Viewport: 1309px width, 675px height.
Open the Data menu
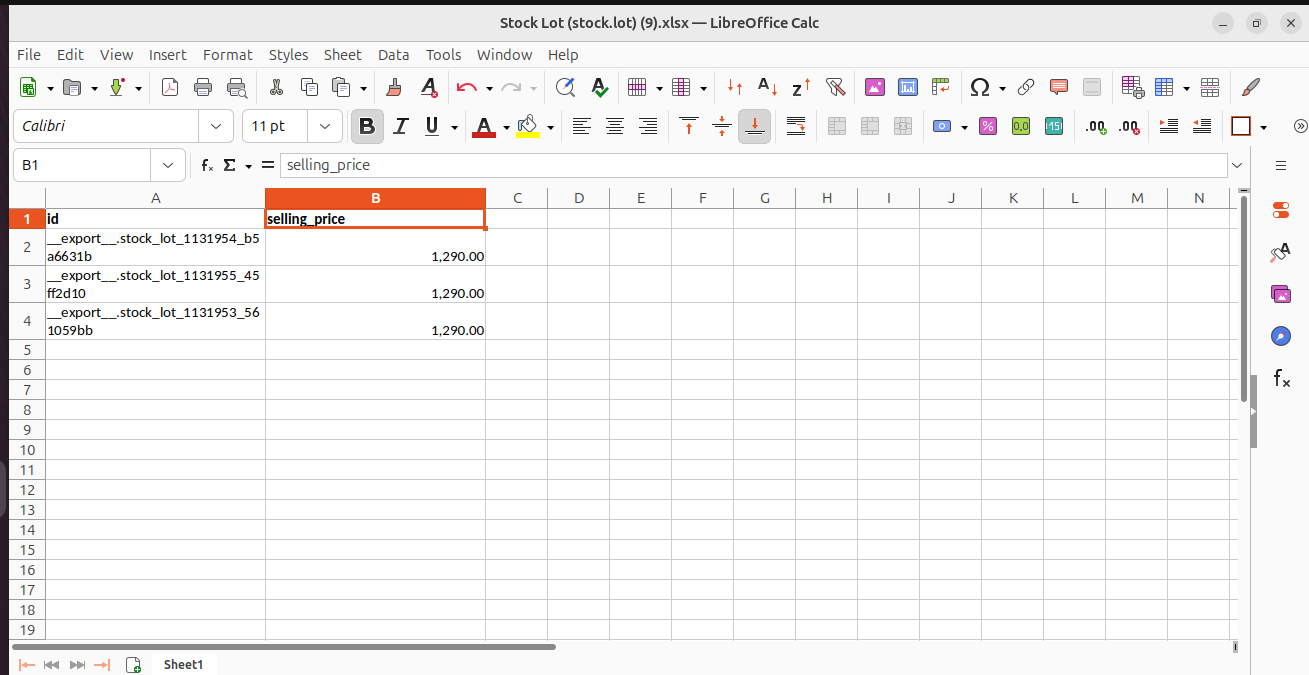point(393,55)
